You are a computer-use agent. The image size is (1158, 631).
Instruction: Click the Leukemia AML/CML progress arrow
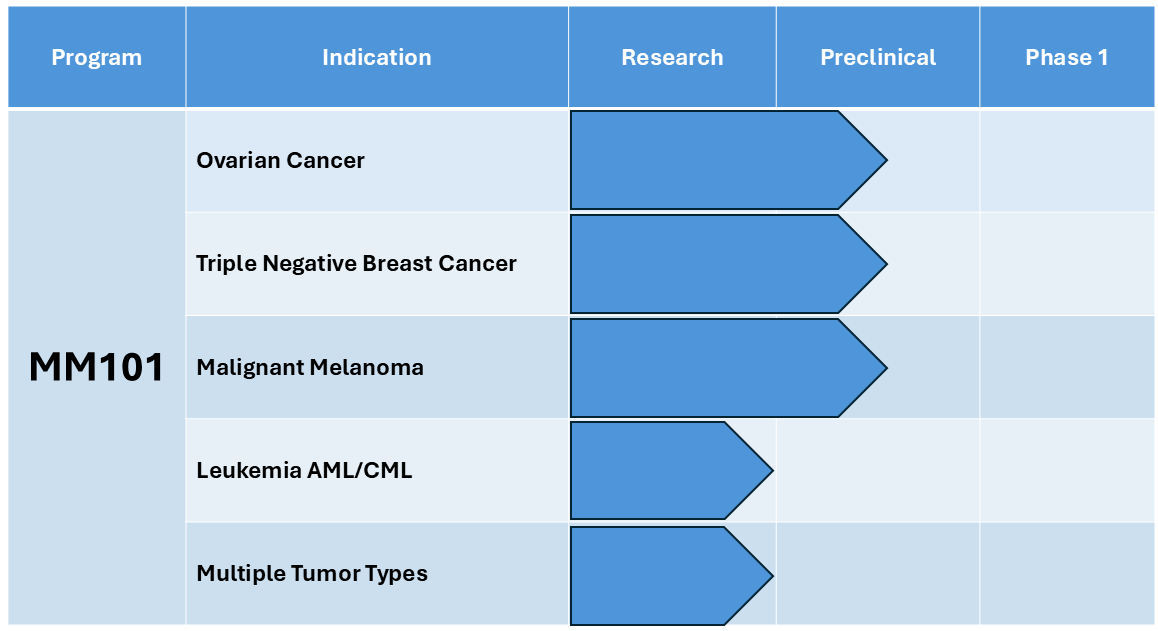tap(671, 471)
